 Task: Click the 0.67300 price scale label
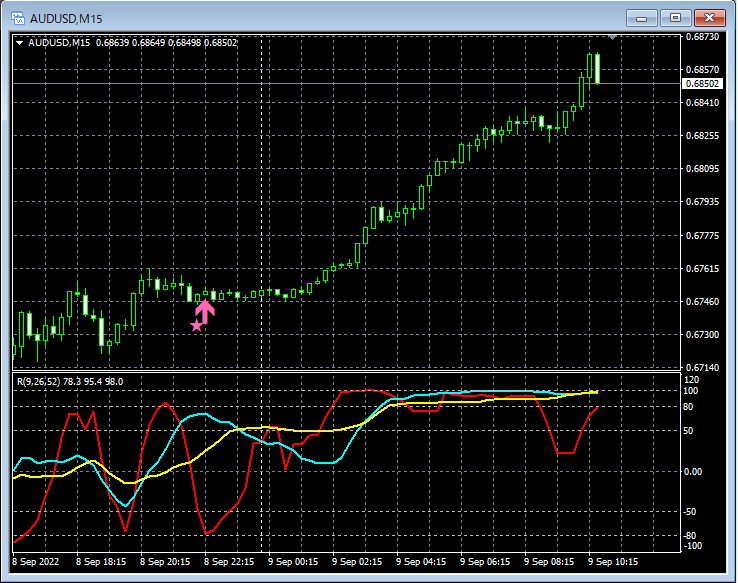(702, 335)
